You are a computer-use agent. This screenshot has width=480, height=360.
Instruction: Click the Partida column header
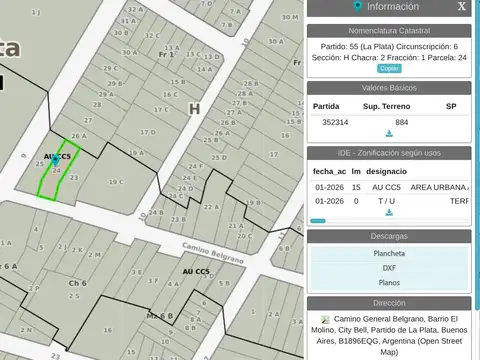click(326, 106)
